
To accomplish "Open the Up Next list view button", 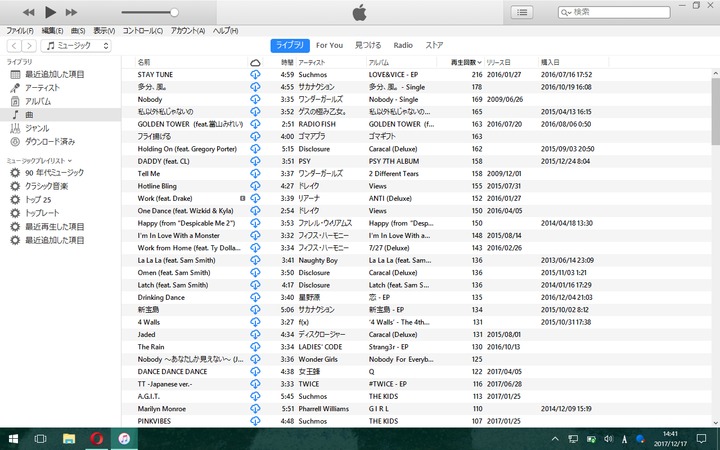I will 521,12.
